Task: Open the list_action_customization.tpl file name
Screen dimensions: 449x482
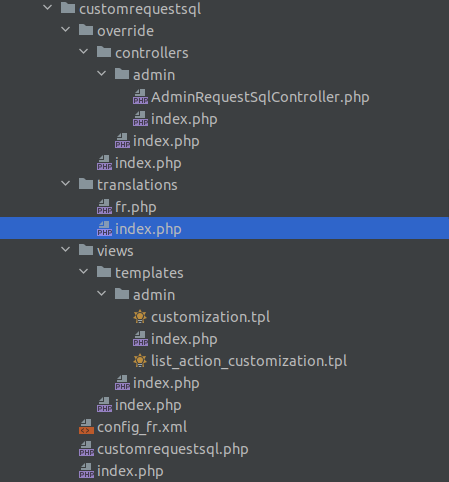Action: pos(249,361)
